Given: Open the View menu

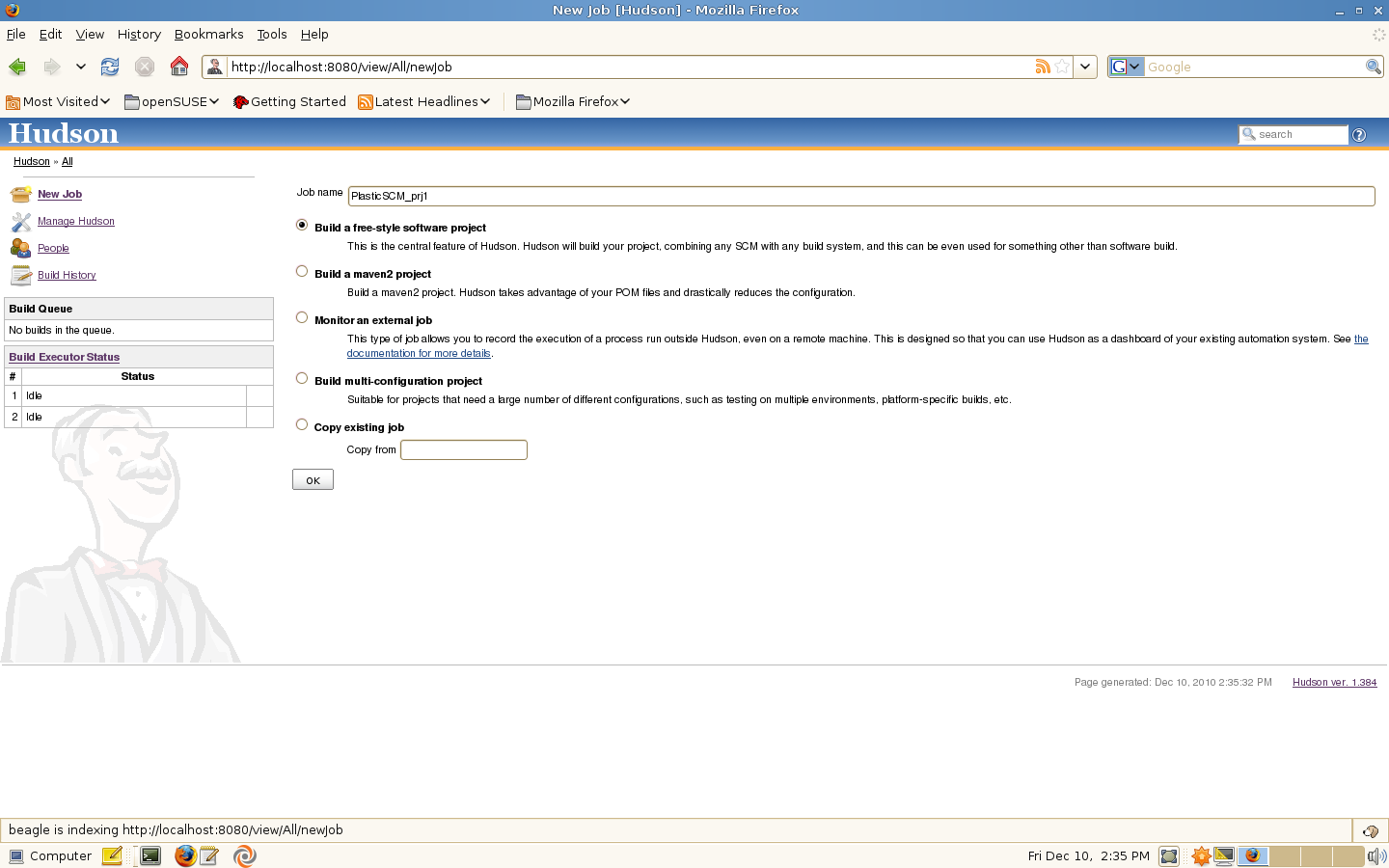Looking at the screenshot, I should click(x=90, y=34).
